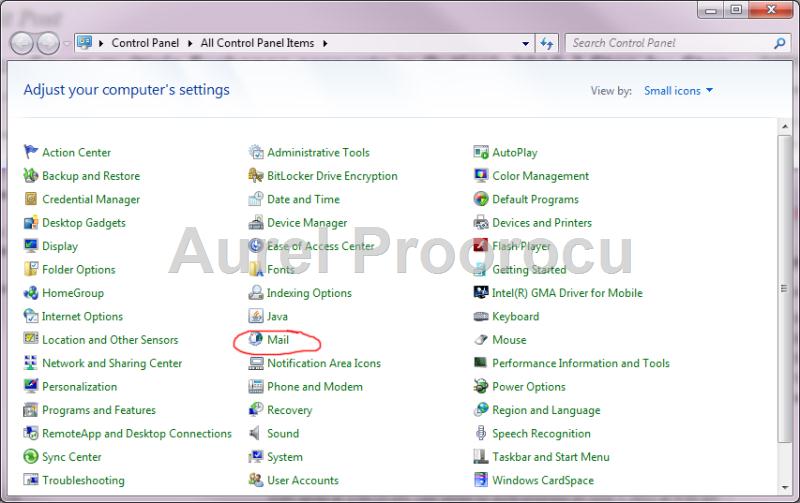Open the Folder Options icon
This screenshot has height=503, width=800.
point(31,269)
